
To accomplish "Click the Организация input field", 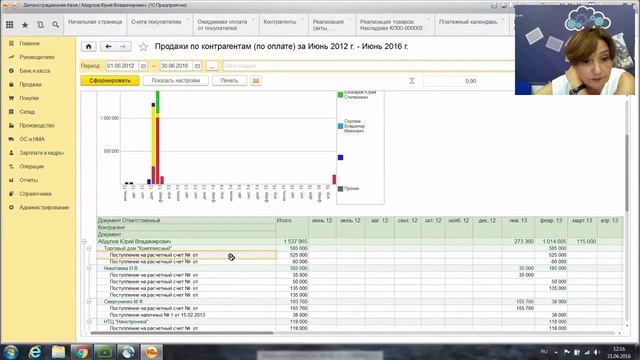I will 367,66.
